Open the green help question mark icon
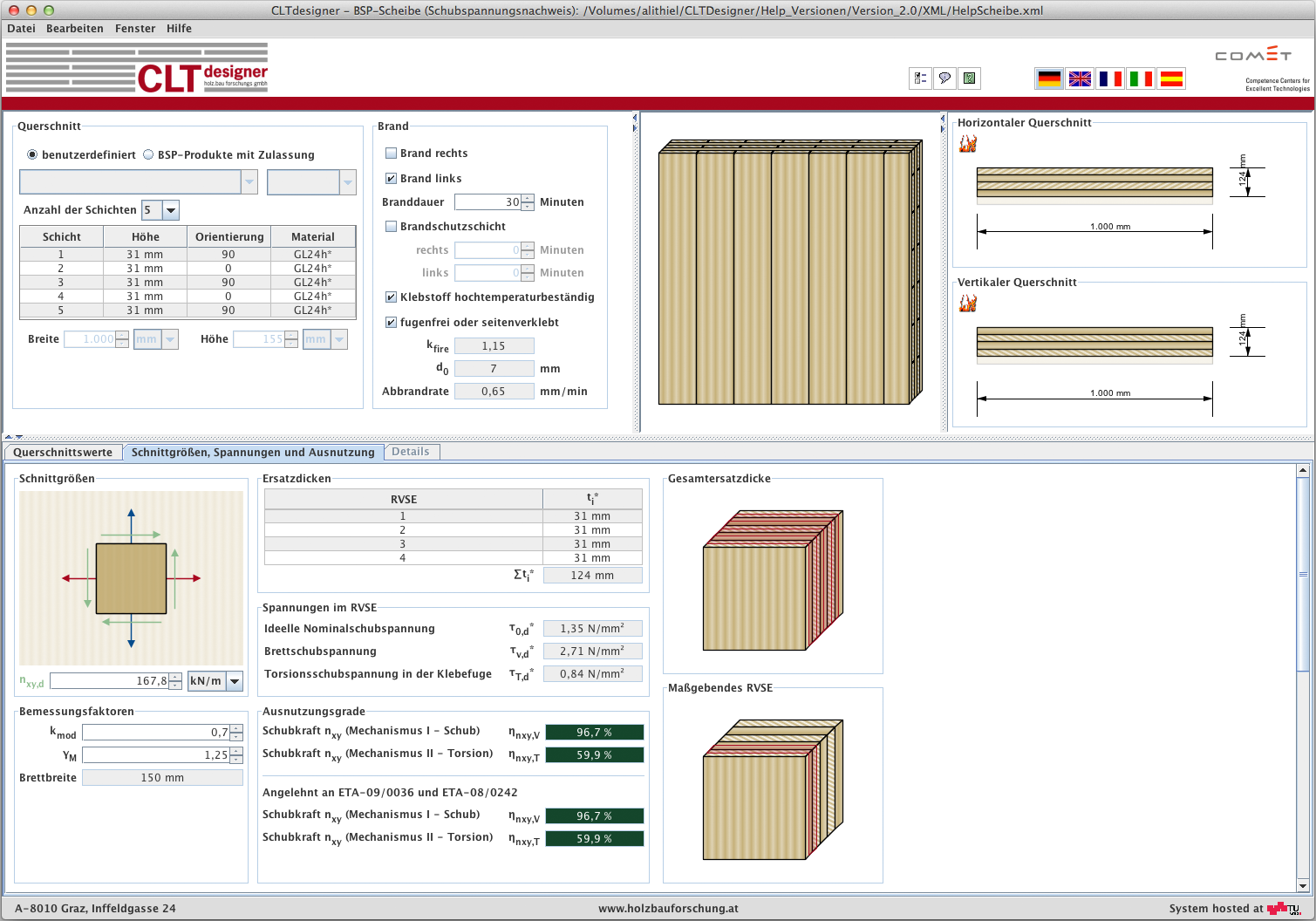This screenshot has height=921, width=1316. [969, 78]
